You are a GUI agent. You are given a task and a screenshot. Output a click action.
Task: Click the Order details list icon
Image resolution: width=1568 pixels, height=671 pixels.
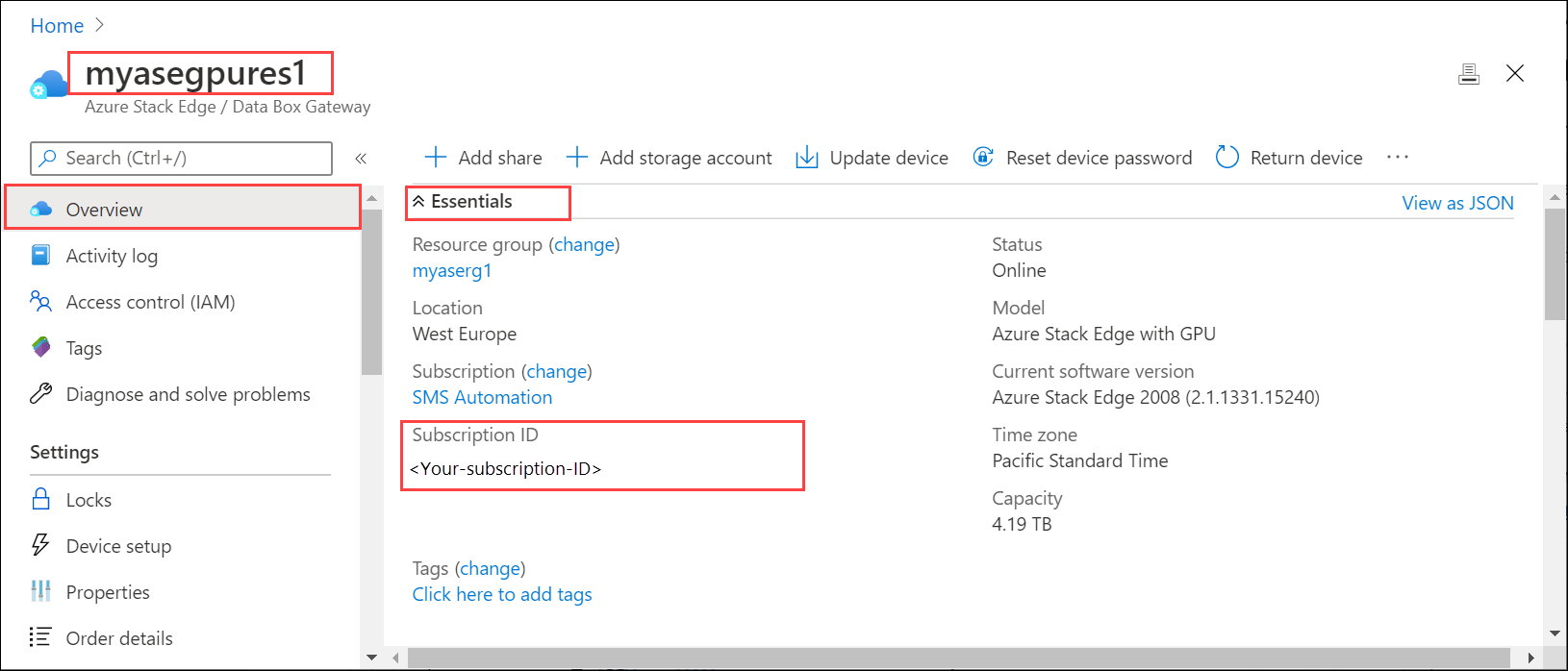coord(40,637)
